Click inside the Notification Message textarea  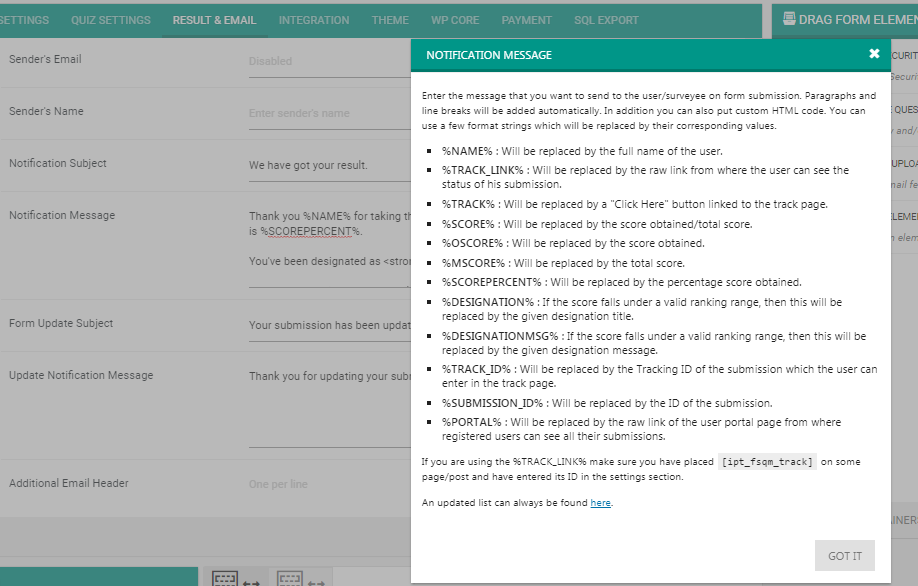(x=330, y=246)
